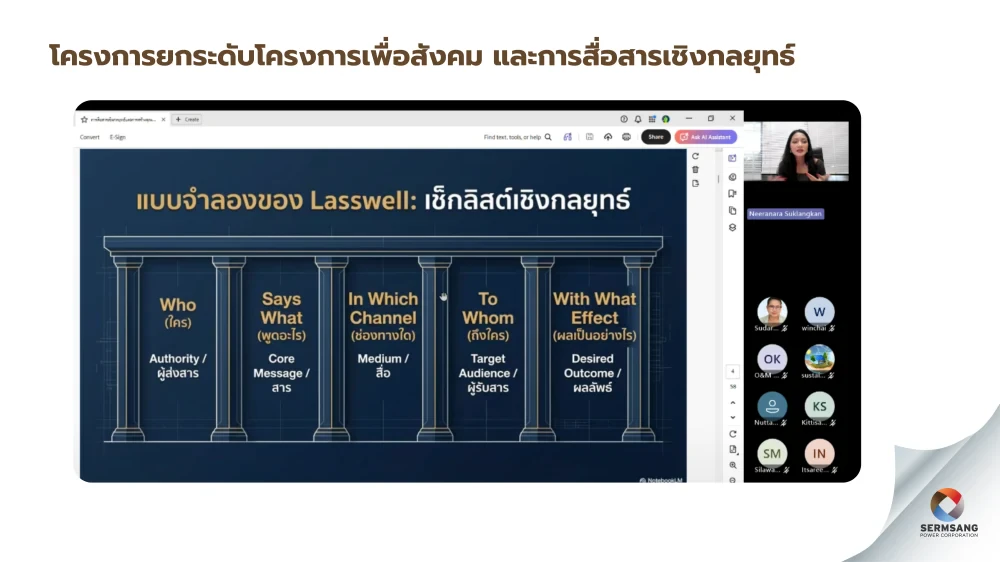Image resolution: width=1000 pixels, height=562 pixels.
Task: Open the apps grid icon in title bar
Action: click(652, 119)
